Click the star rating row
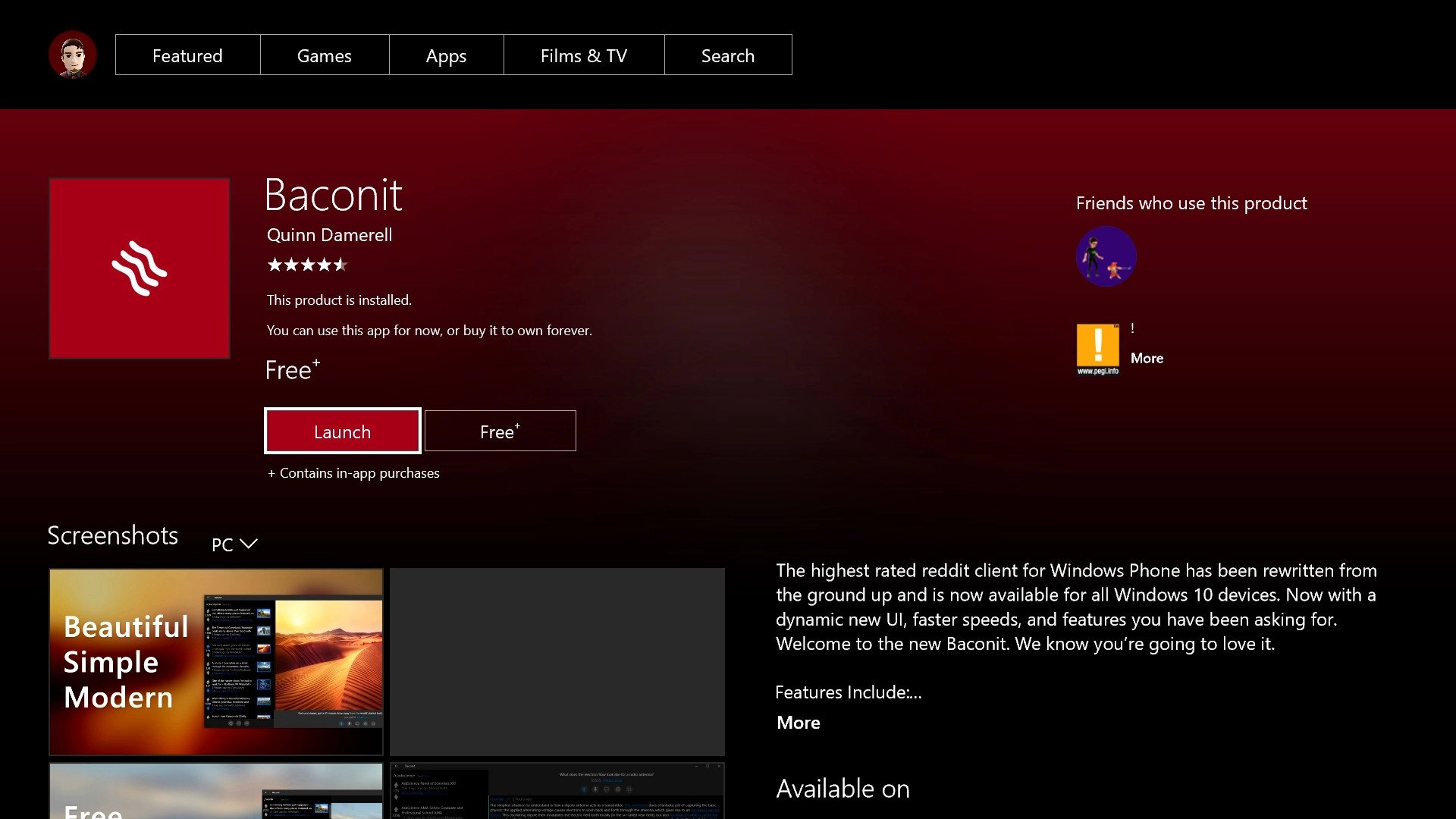Screen dimensions: 1456x819 point(306,265)
